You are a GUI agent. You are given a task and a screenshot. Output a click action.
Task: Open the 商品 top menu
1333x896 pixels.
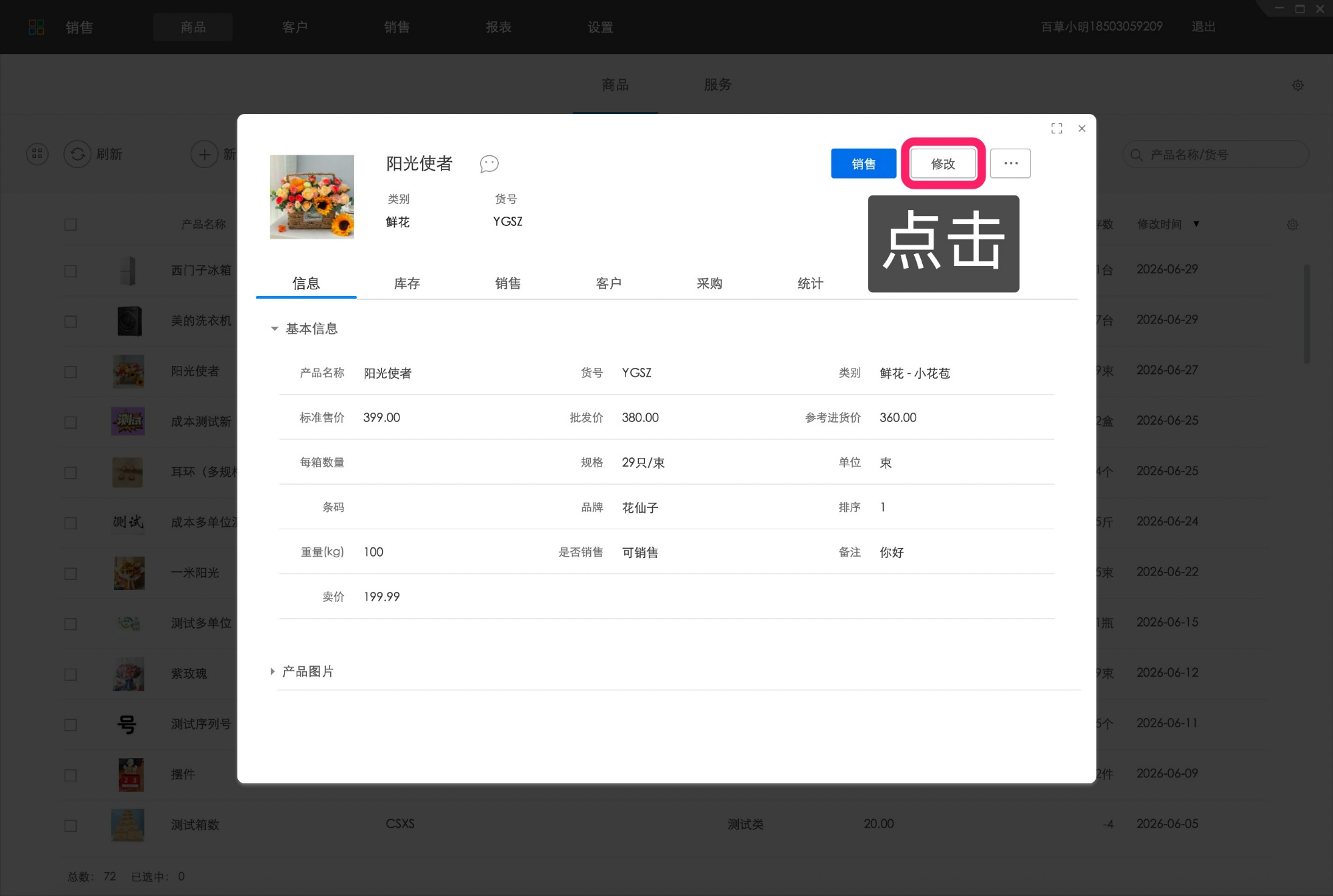click(x=193, y=27)
